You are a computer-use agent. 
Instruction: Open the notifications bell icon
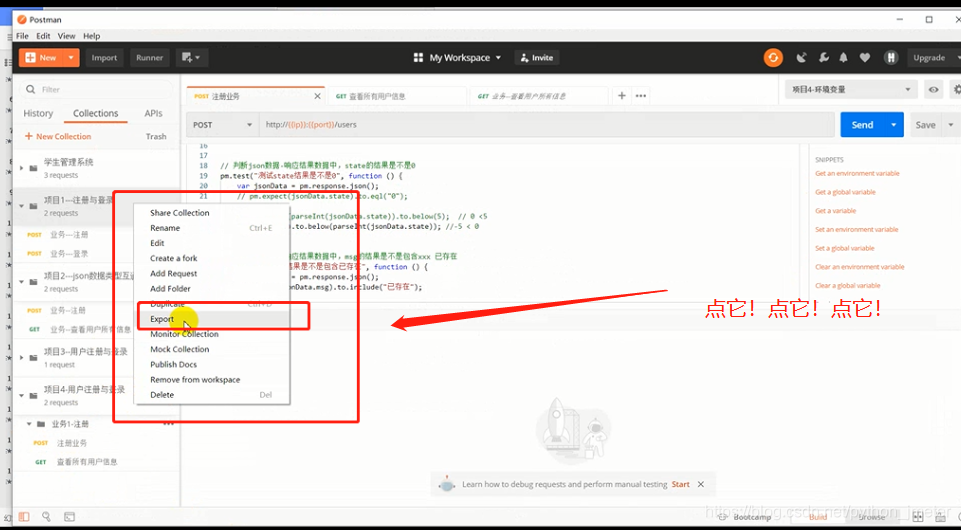(x=843, y=58)
